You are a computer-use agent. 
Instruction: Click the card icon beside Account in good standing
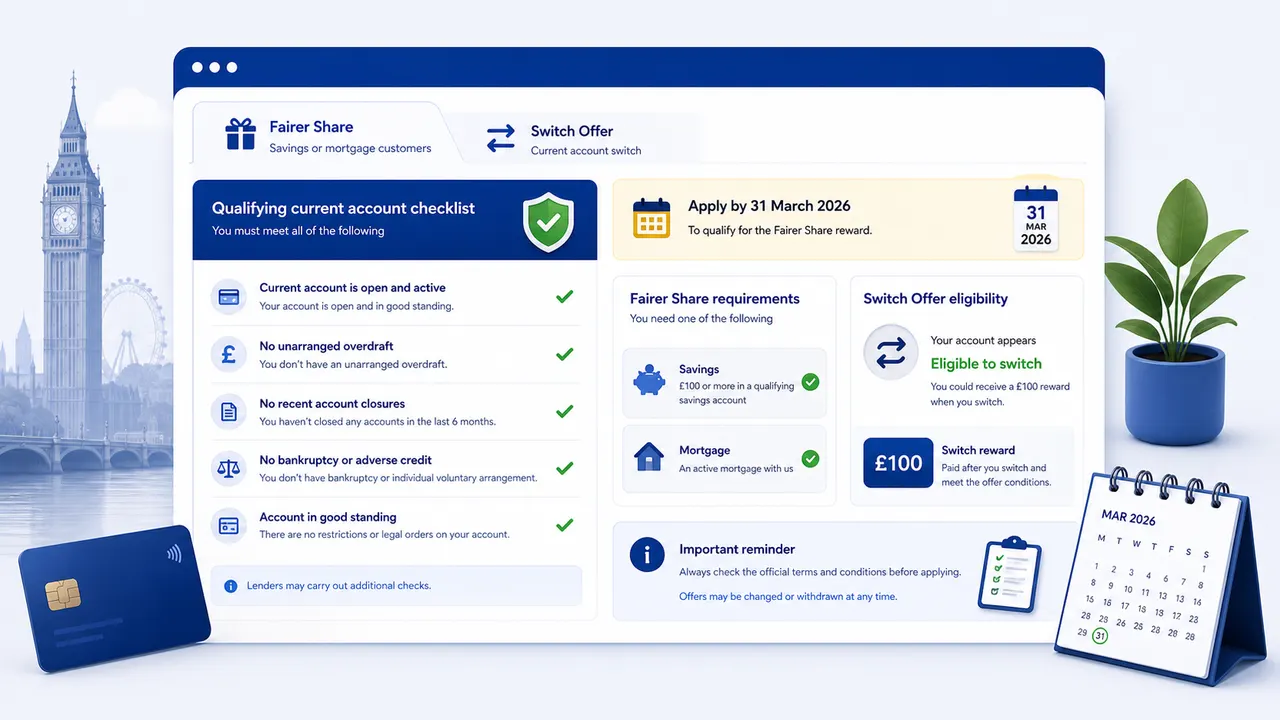pos(229,525)
